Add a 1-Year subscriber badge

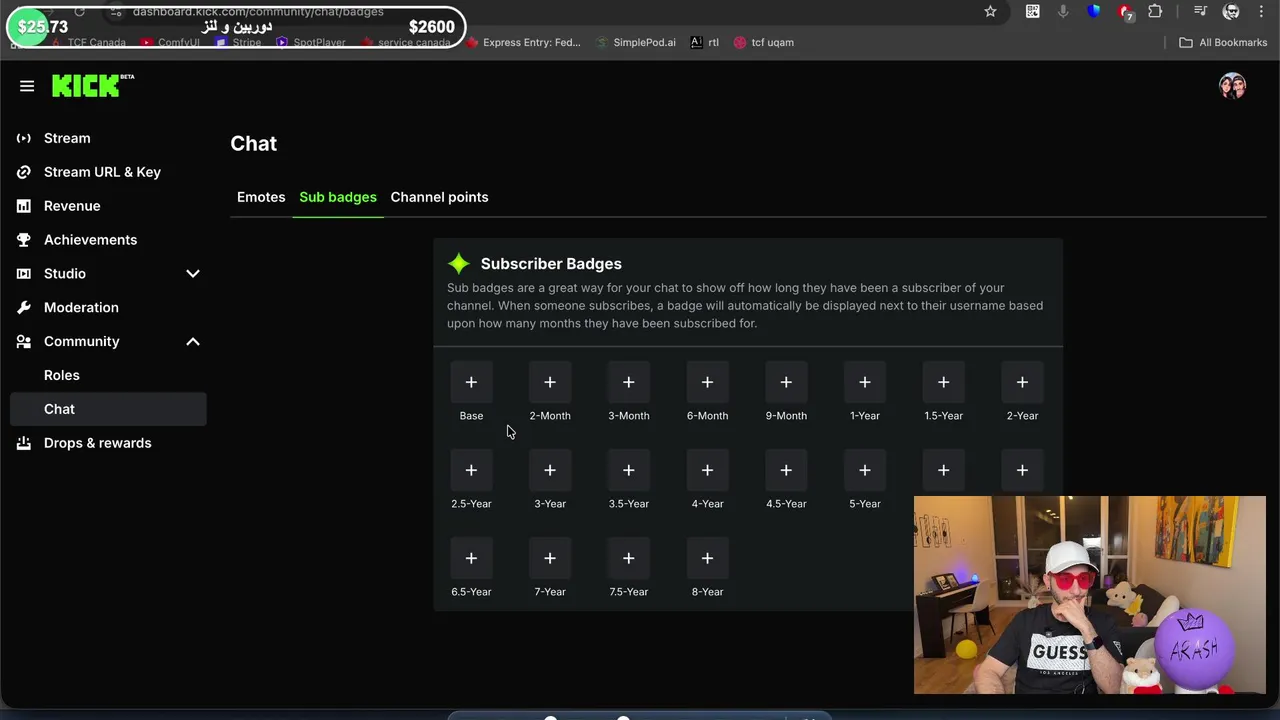(865, 382)
